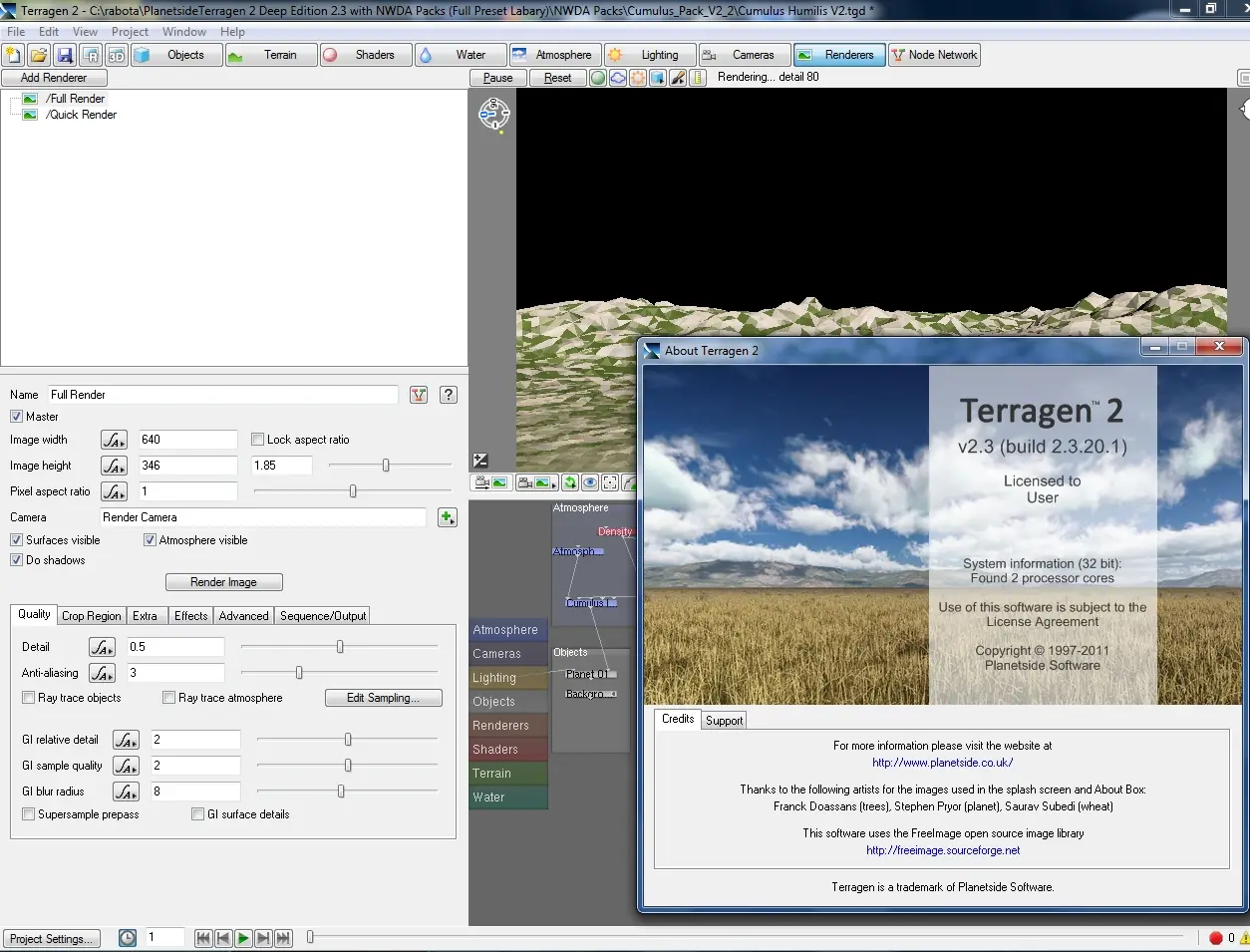Image resolution: width=1250 pixels, height=952 pixels.
Task: Click the node network icon beside Name
Action: 419,395
